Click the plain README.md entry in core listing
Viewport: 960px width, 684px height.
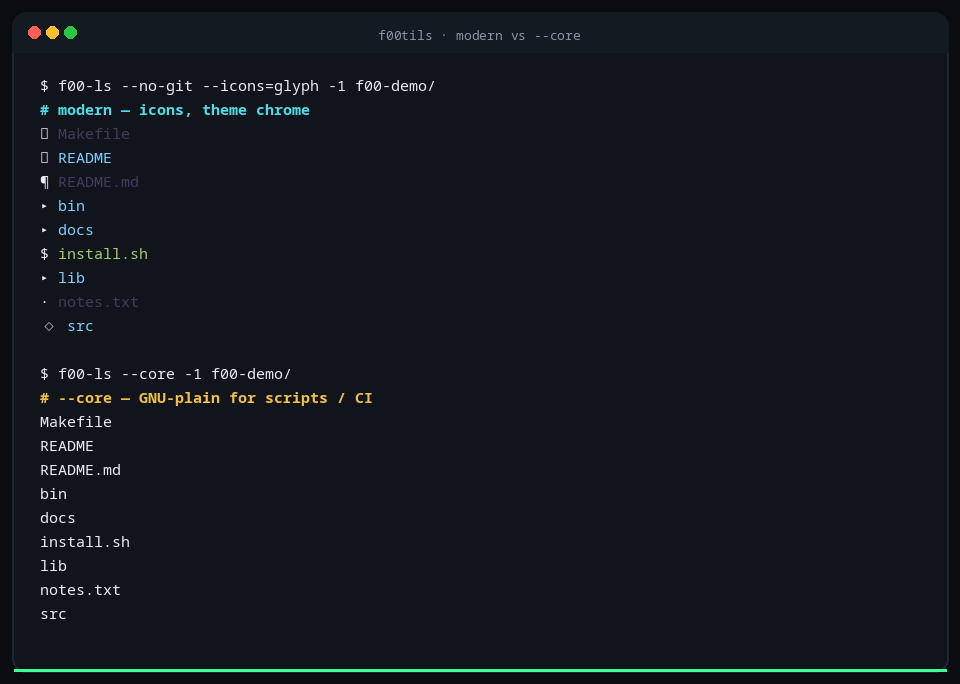click(80, 470)
